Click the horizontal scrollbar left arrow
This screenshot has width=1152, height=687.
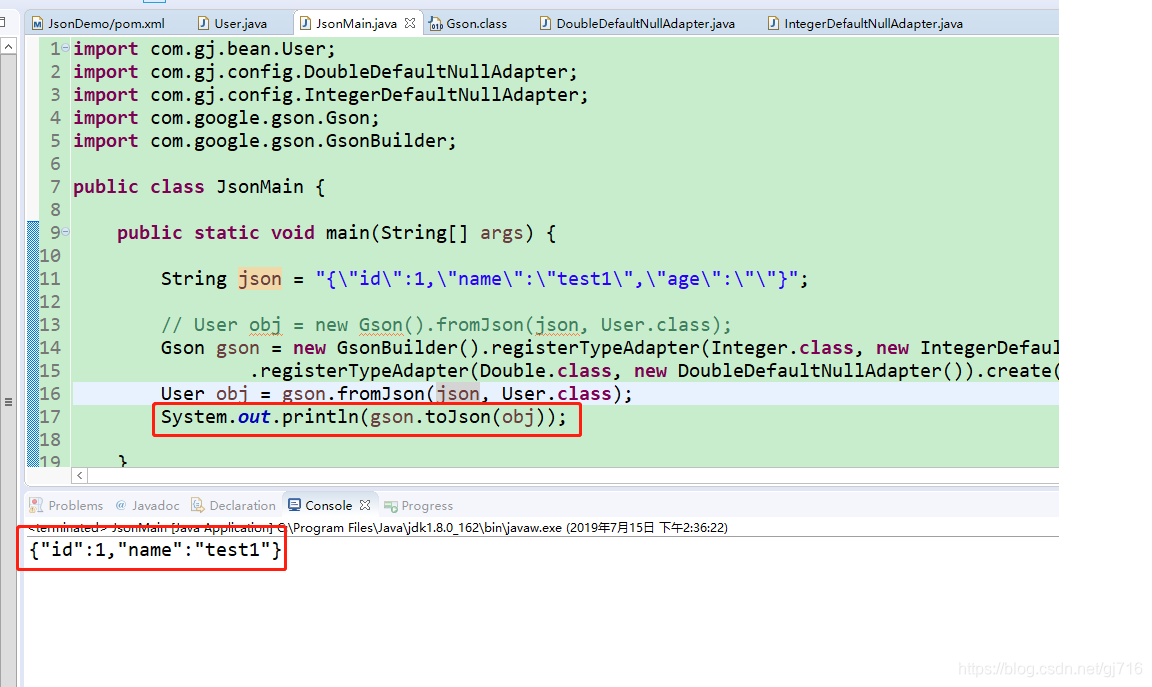(x=79, y=475)
